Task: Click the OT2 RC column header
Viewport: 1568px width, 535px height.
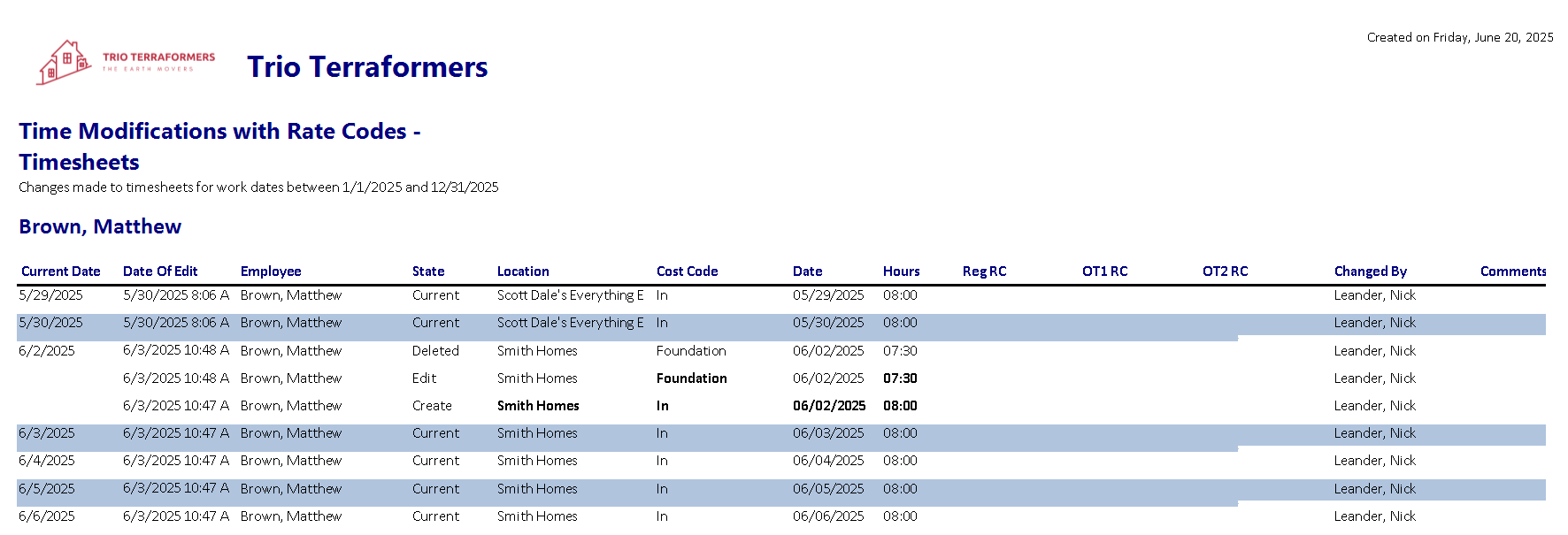Action: coord(1225,271)
